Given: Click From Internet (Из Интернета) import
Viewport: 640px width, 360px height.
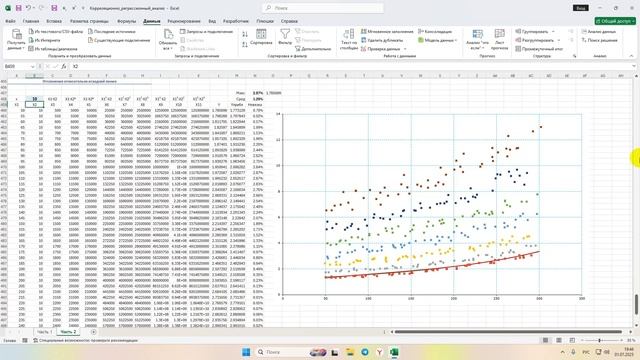Looking at the screenshot, I should click(44, 40).
